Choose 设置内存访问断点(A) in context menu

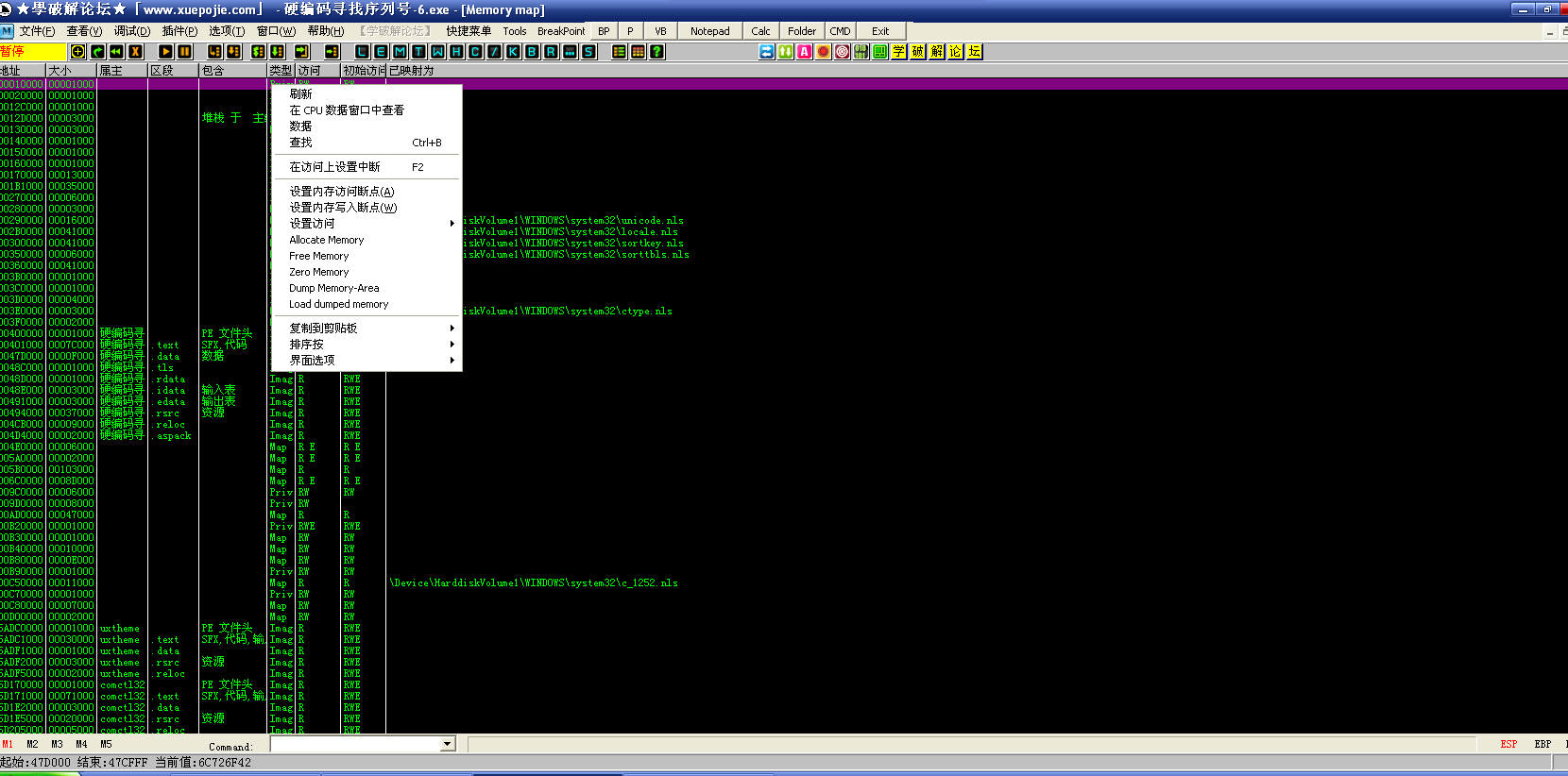click(366, 192)
